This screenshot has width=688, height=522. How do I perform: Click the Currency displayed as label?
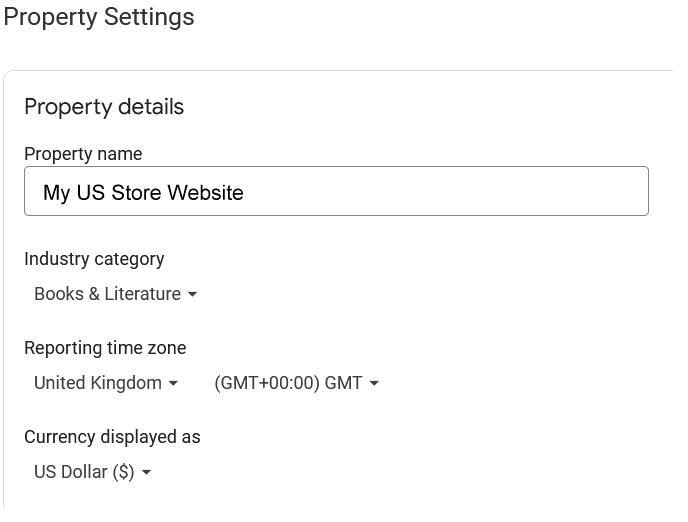click(112, 437)
